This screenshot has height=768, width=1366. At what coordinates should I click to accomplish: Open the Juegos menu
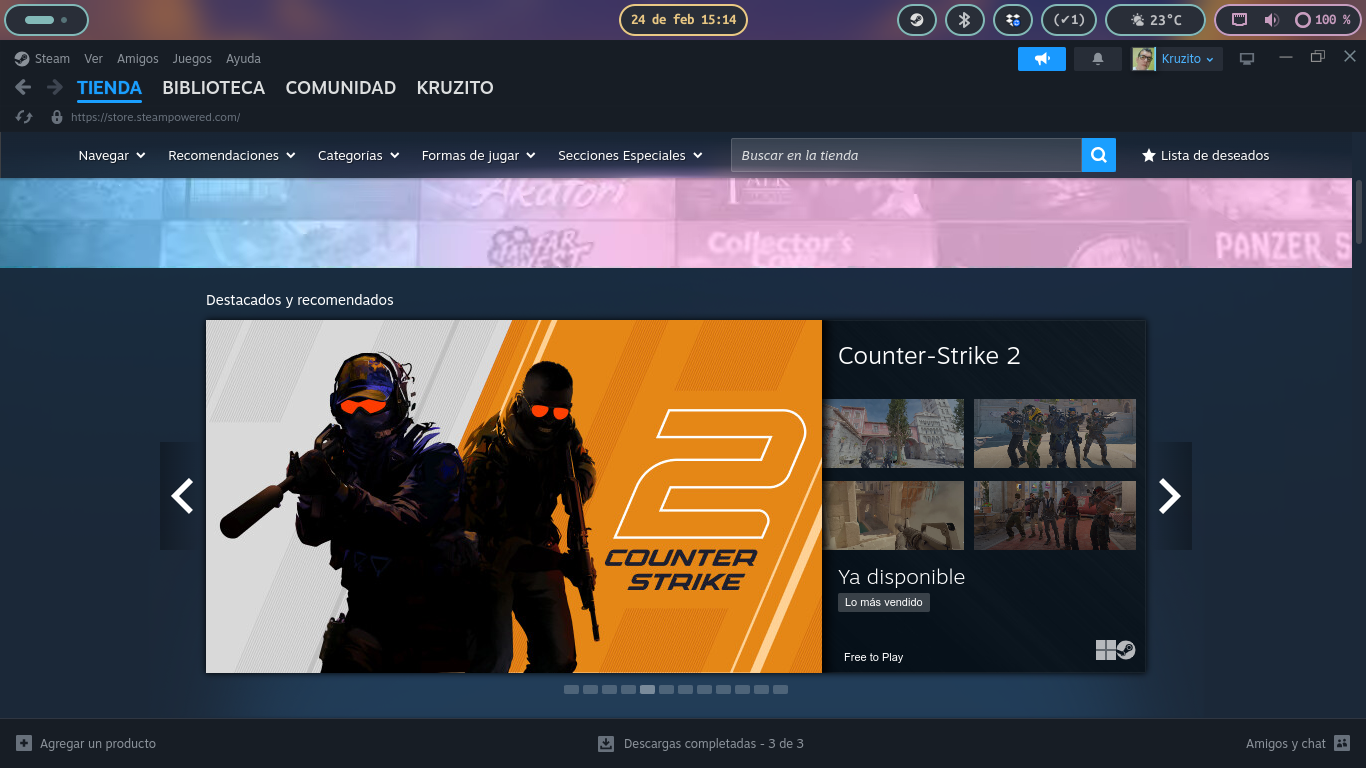tap(192, 59)
